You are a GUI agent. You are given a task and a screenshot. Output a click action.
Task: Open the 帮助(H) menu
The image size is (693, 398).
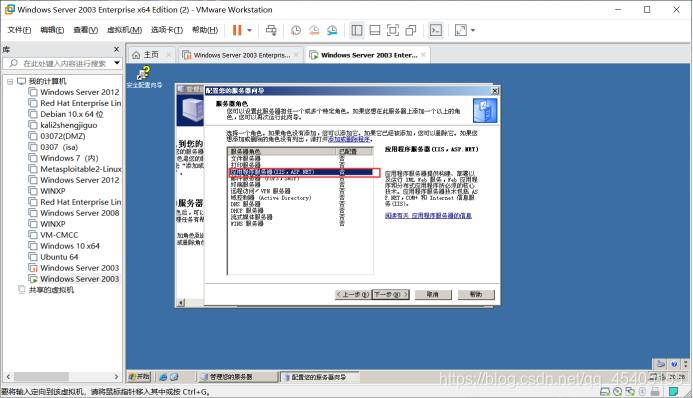point(205,30)
